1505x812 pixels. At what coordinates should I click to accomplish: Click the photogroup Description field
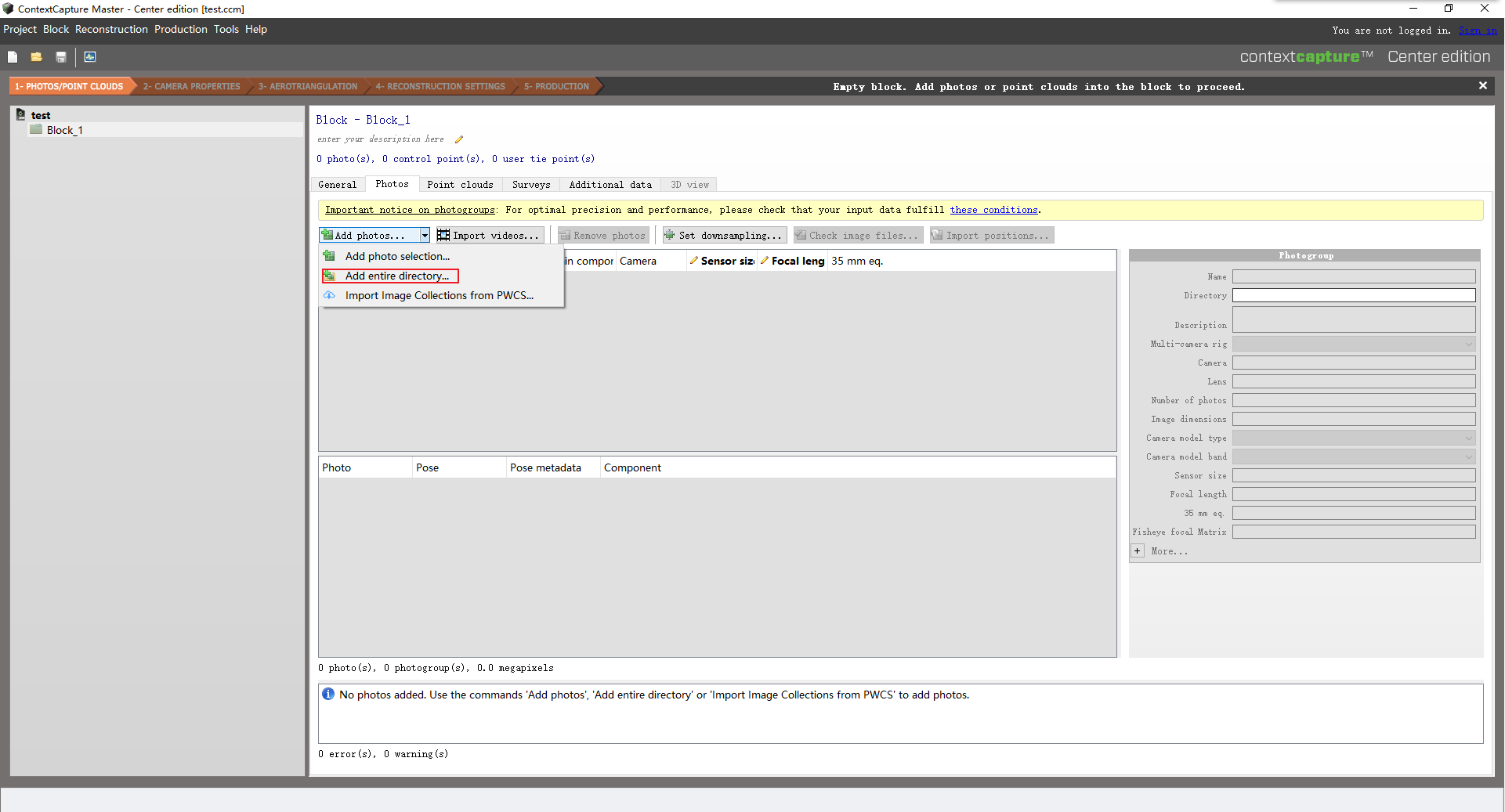pos(1353,319)
